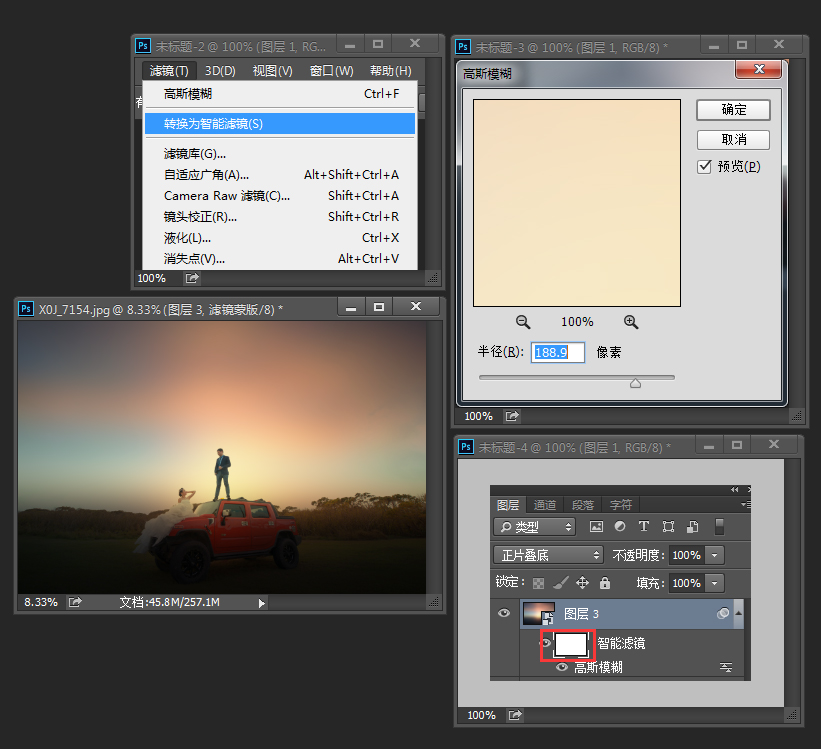Select the smart filter mask thumbnail
Image resolution: width=821 pixels, height=749 pixels.
click(x=570, y=644)
